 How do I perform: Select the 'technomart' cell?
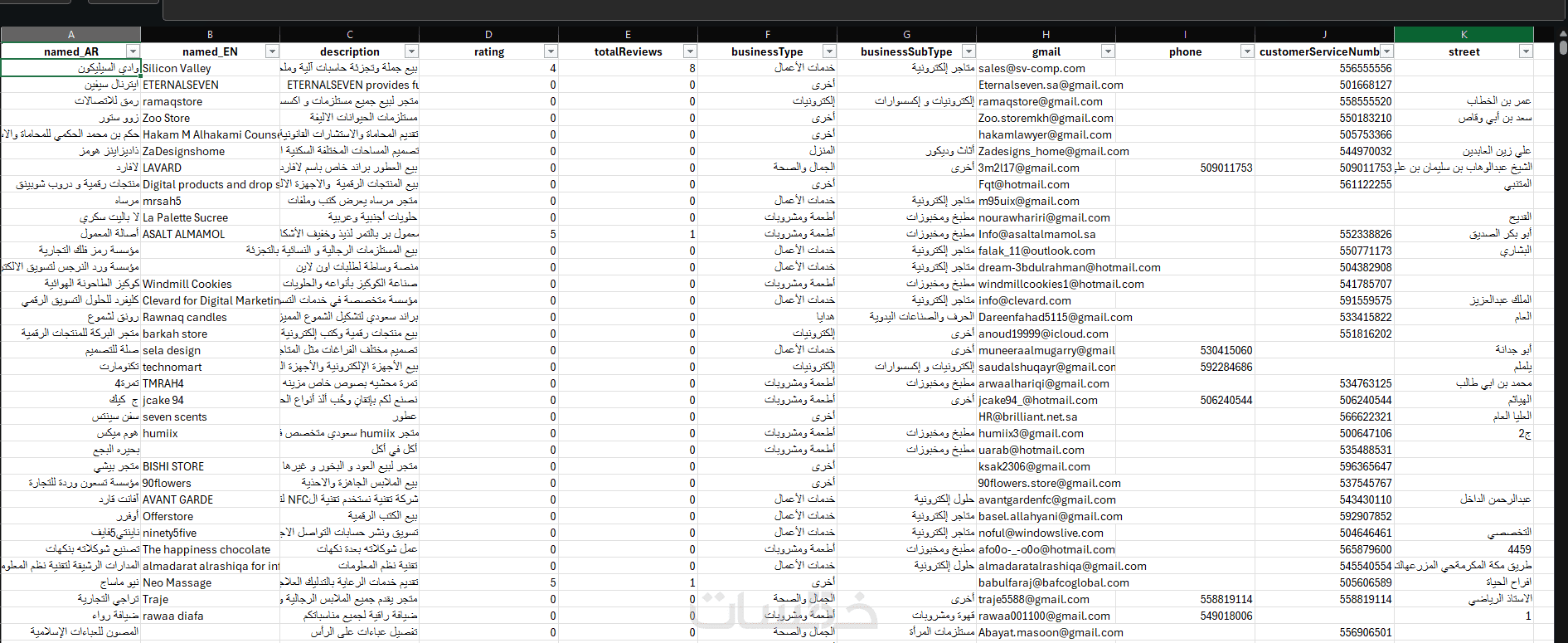point(211,367)
